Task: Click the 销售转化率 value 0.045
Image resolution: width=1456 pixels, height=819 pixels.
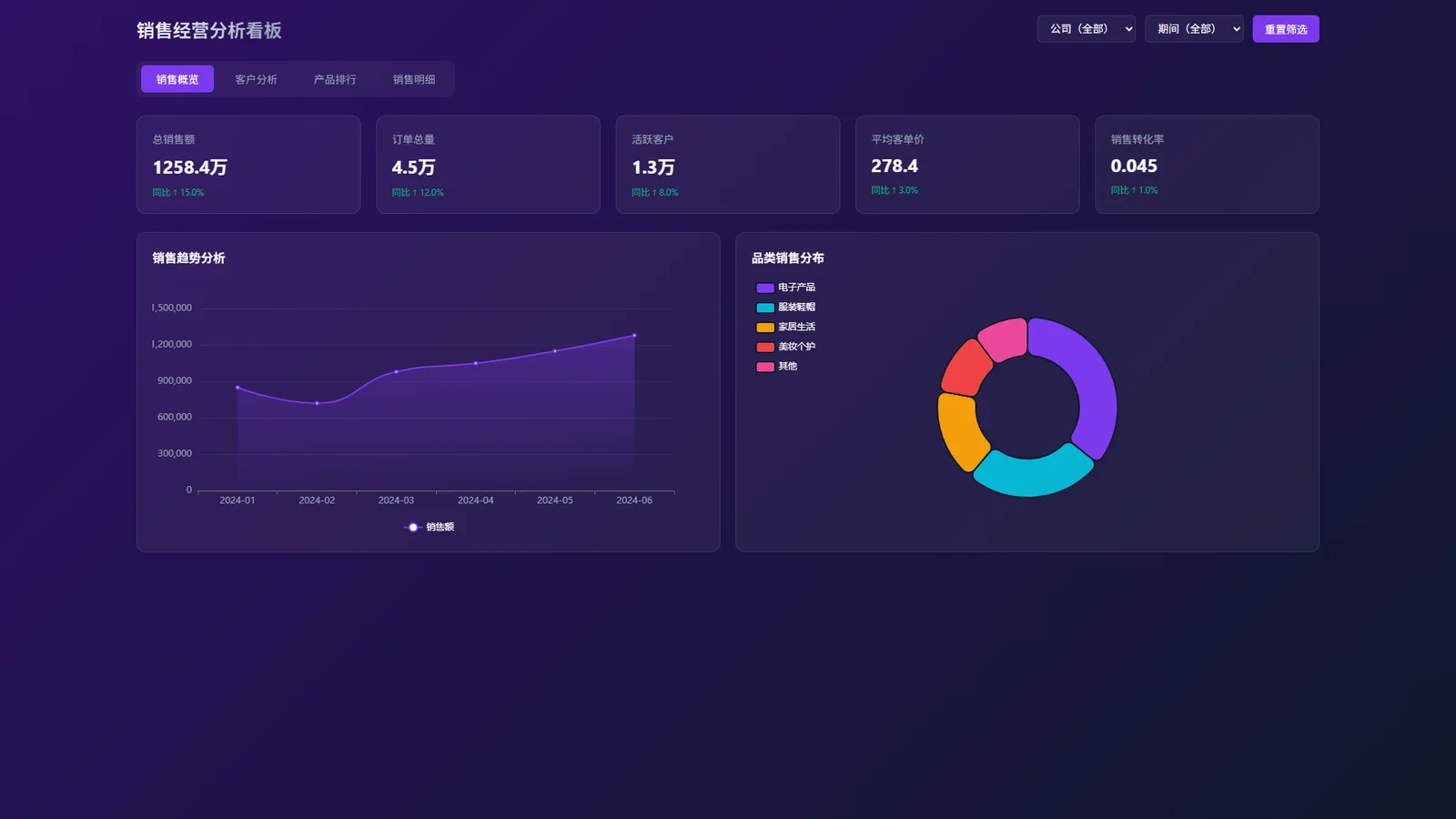Action: tap(1134, 166)
